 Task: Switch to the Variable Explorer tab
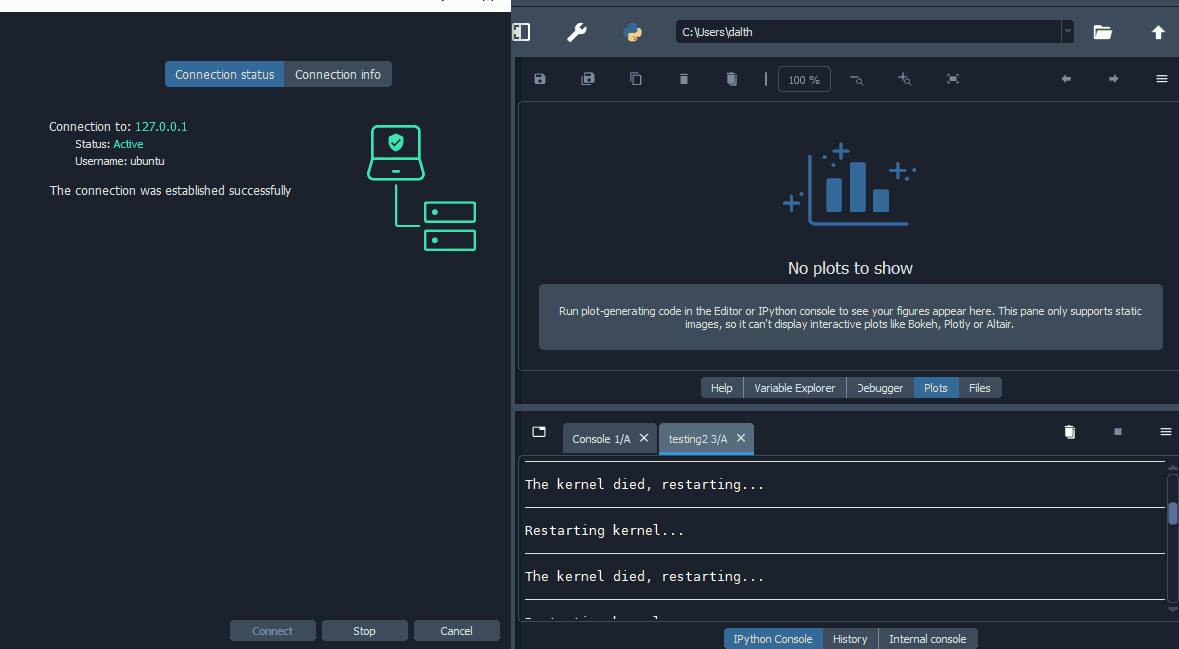[794, 387]
